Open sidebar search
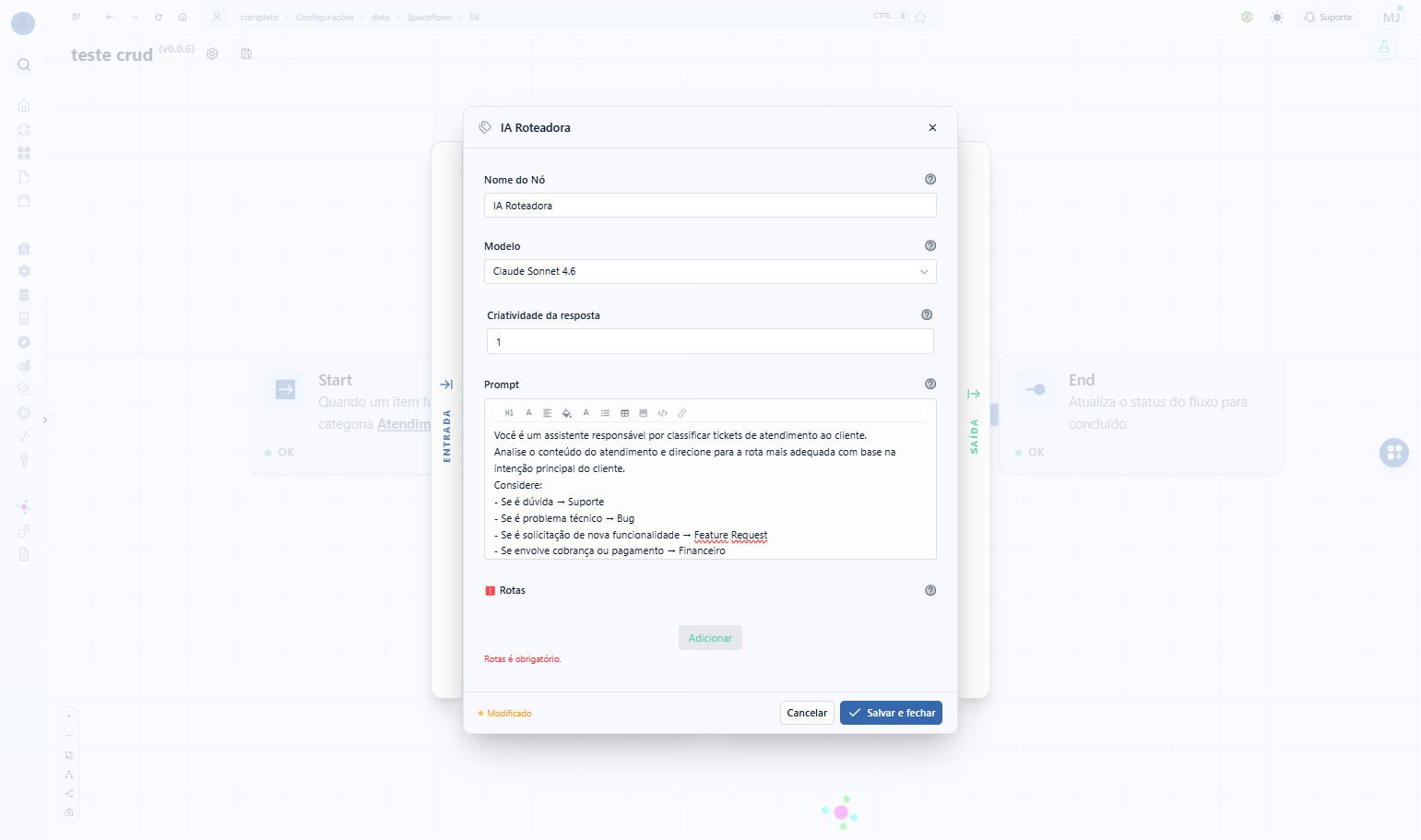The width and height of the screenshot is (1421, 840). 24,65
